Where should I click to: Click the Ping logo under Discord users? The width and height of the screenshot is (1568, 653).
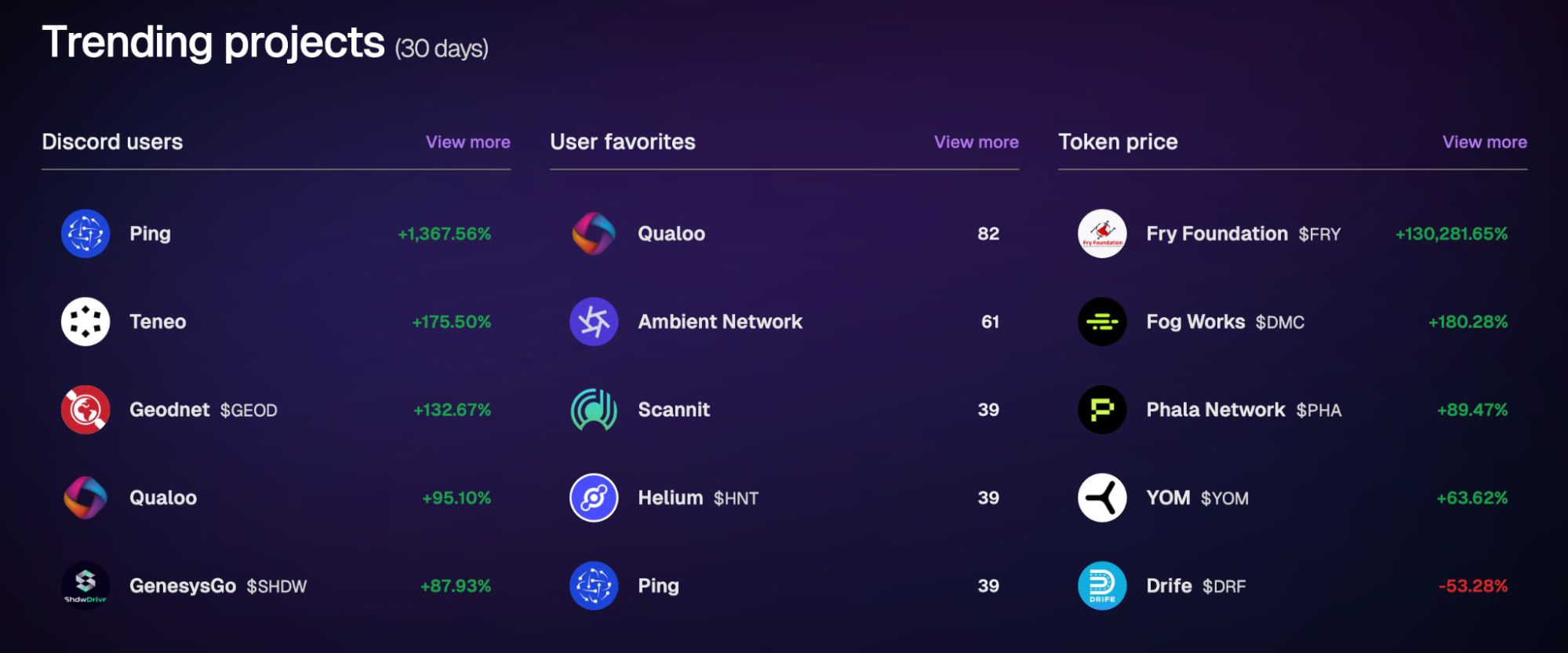[85, 234]
